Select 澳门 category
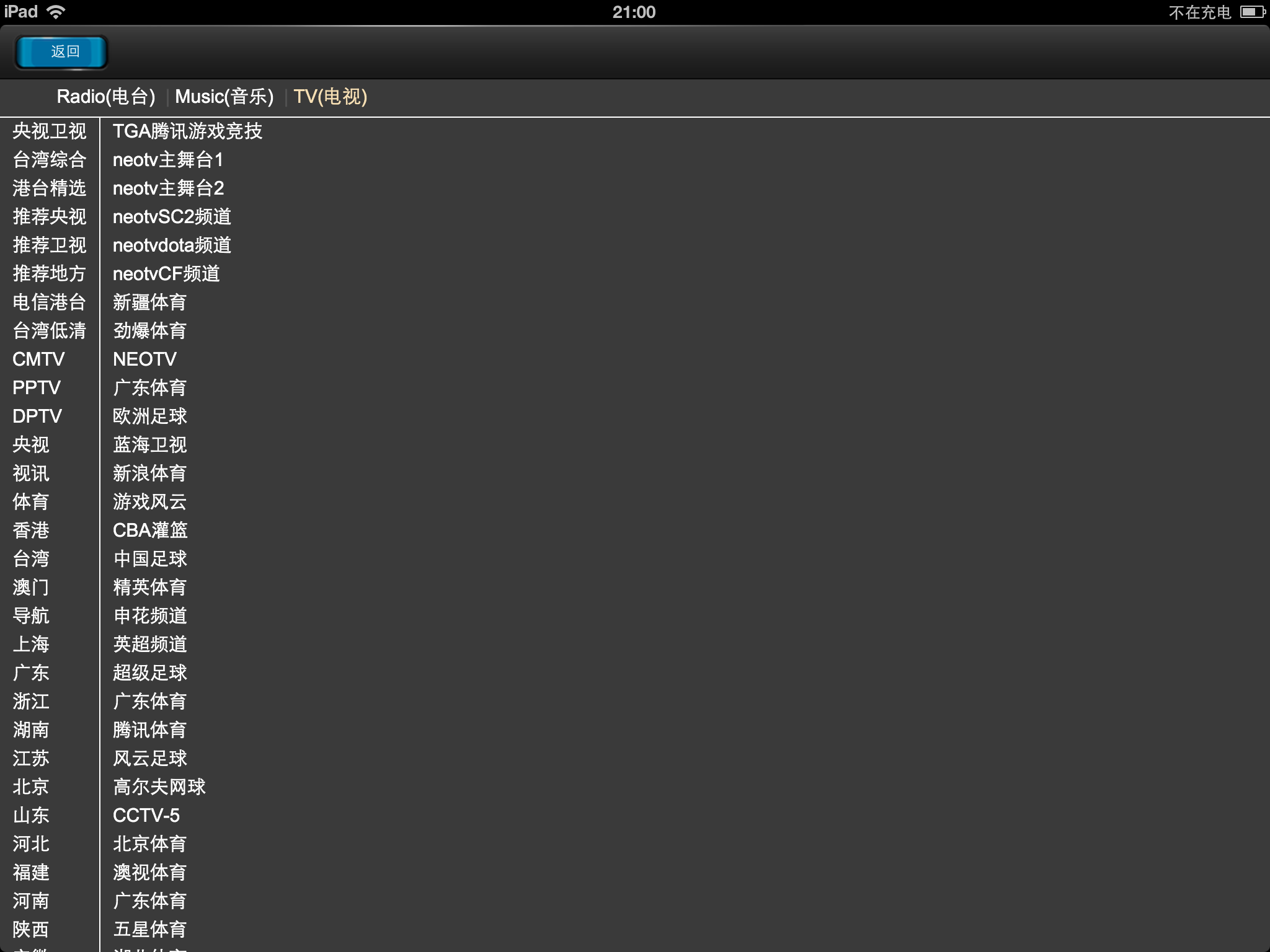The height and width of the screenshot is (952, 1270). tap(31, 588)
